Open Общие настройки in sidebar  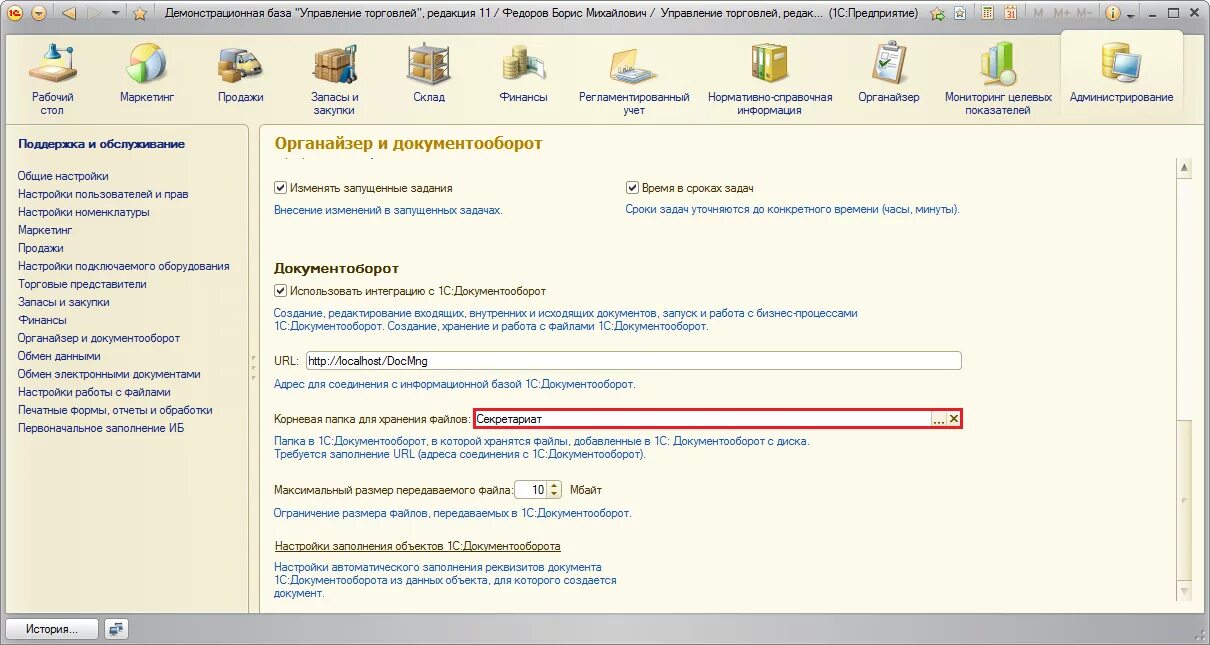[x=63, y=176]
